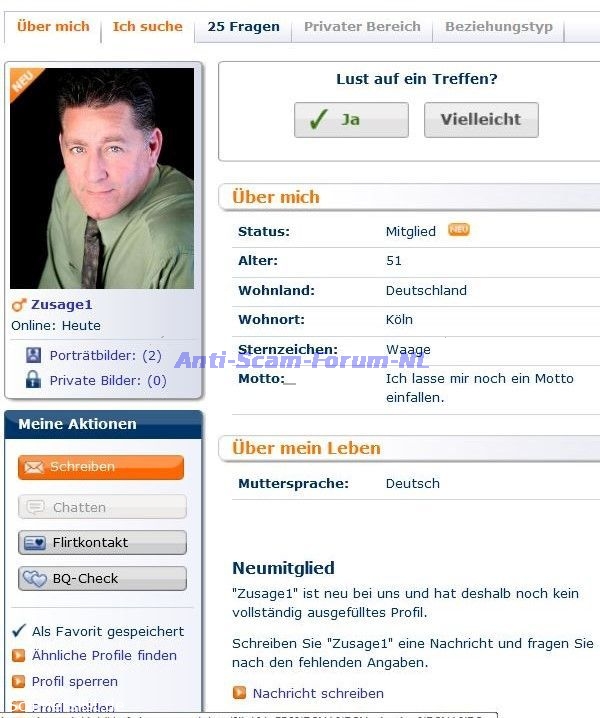Switch to the Ich suche tab
Screen dimensions: 600x718
coord(147,27)
